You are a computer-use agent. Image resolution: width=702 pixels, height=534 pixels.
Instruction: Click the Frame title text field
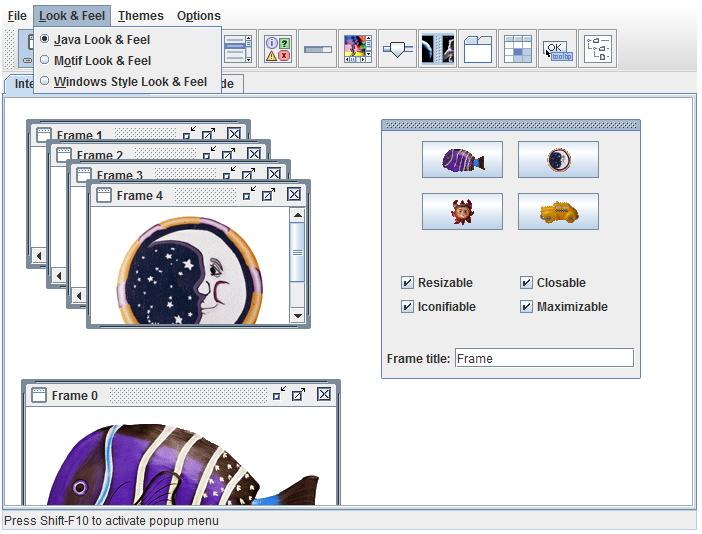click(544, 358)
